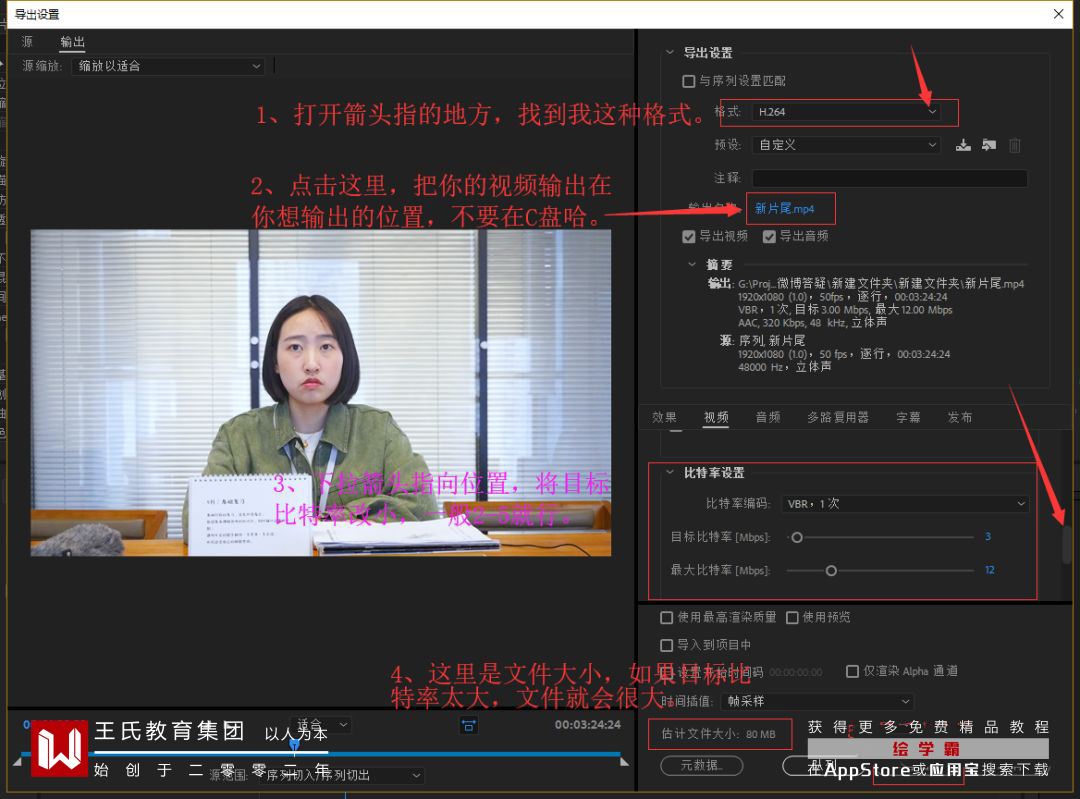Image resolution: width=1080 pixels, height=799 pixels.
Task: Click the timeline playhead marker
Action: click(x=294, y=745)
